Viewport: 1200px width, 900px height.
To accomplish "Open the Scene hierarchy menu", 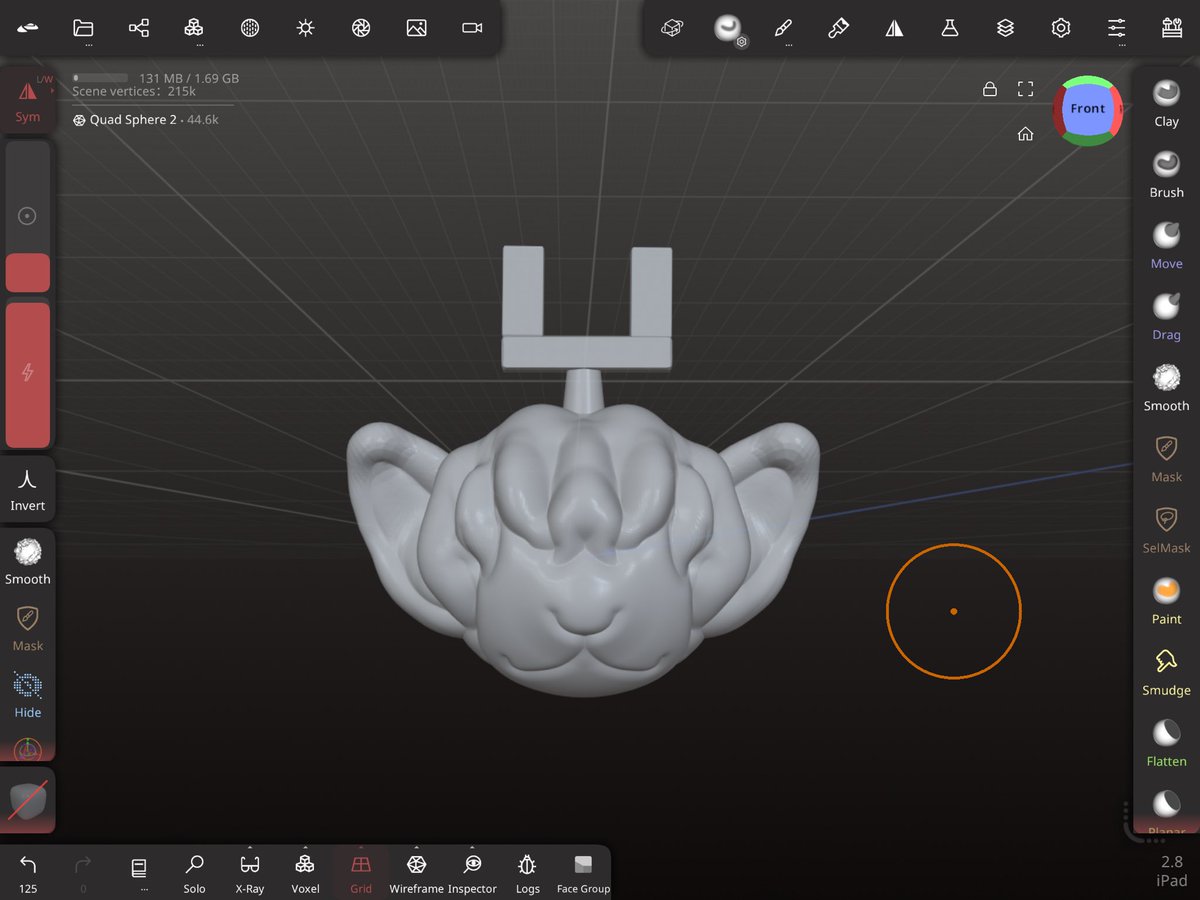I will coord(139,28).
